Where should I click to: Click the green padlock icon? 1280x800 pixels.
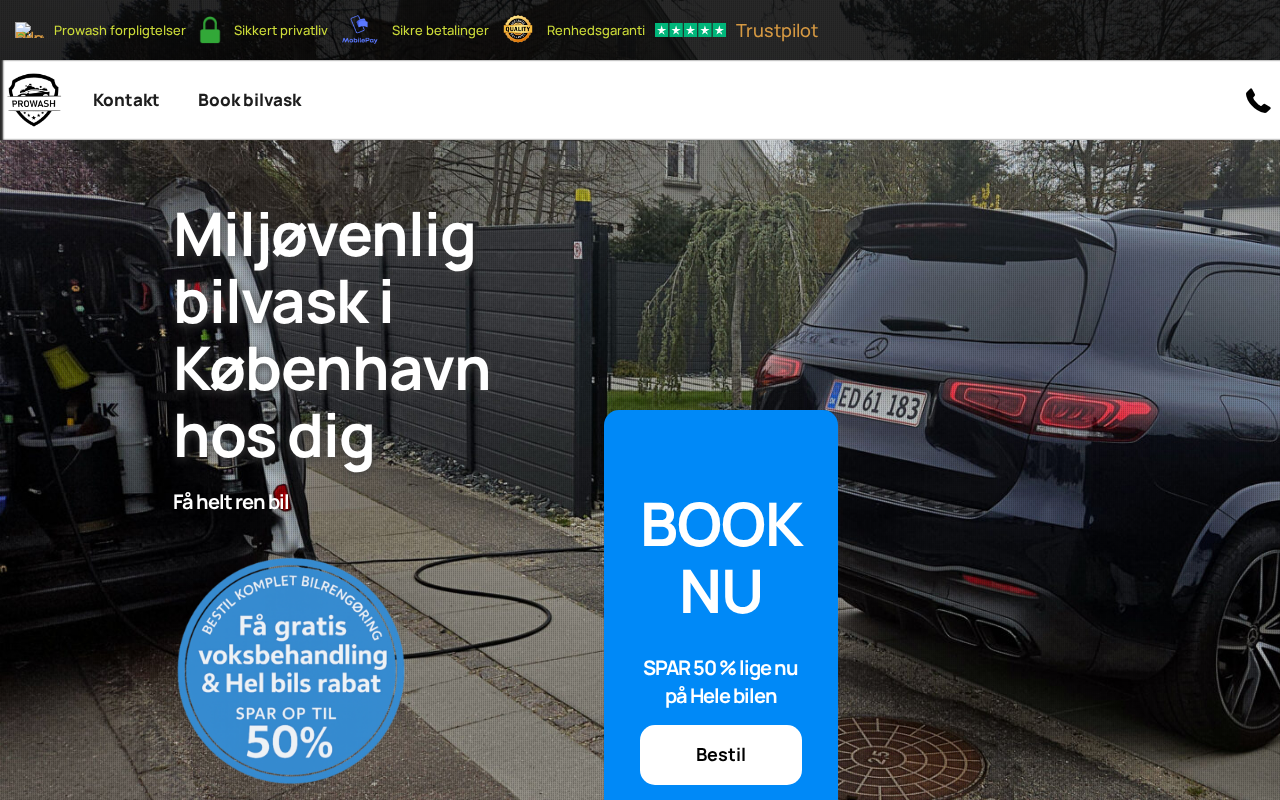[210, 30]
